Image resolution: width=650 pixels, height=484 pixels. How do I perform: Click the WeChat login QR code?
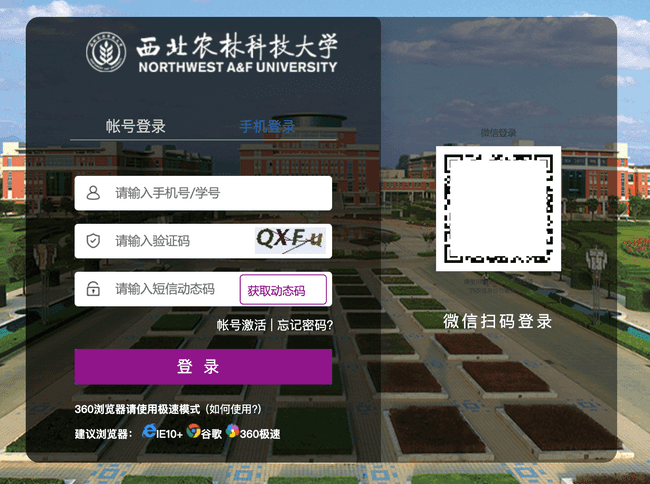(498, 208)
